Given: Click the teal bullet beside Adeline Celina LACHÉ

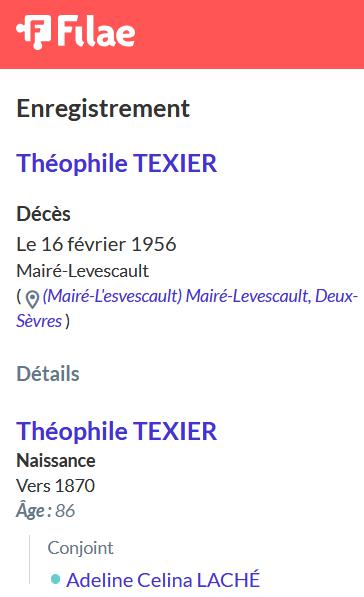Looking at the screenshot, I should click(56, 579).
